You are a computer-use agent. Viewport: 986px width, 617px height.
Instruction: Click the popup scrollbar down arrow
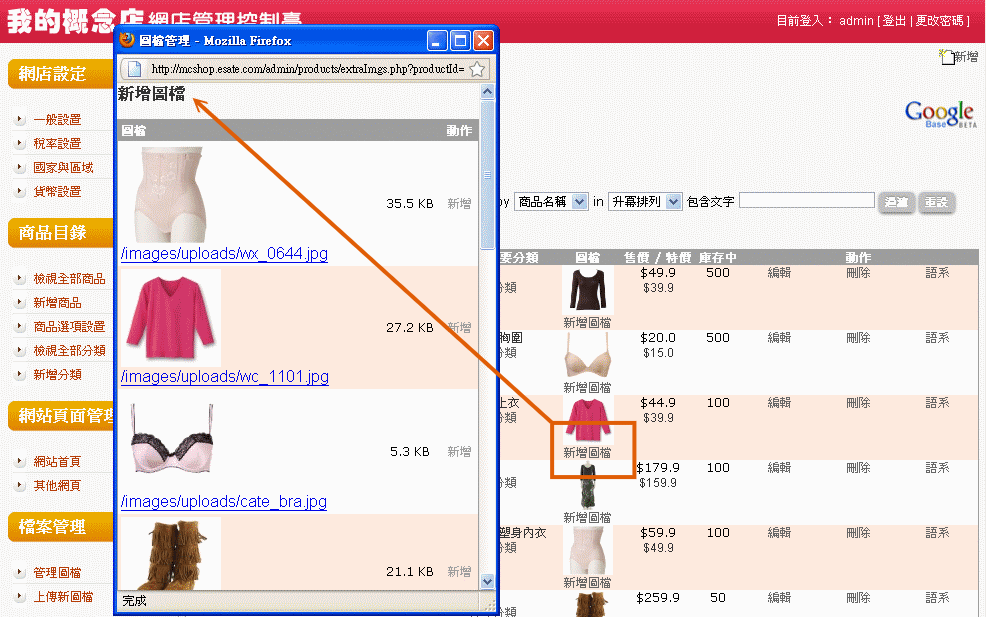[x=488, y=580]
